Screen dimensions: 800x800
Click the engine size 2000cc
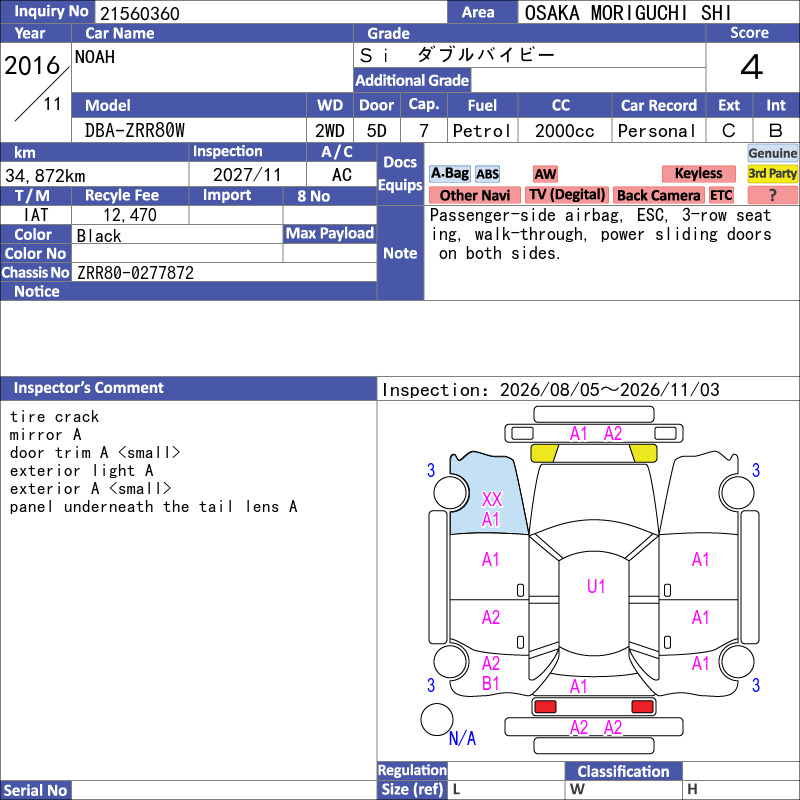pos(565,131)
